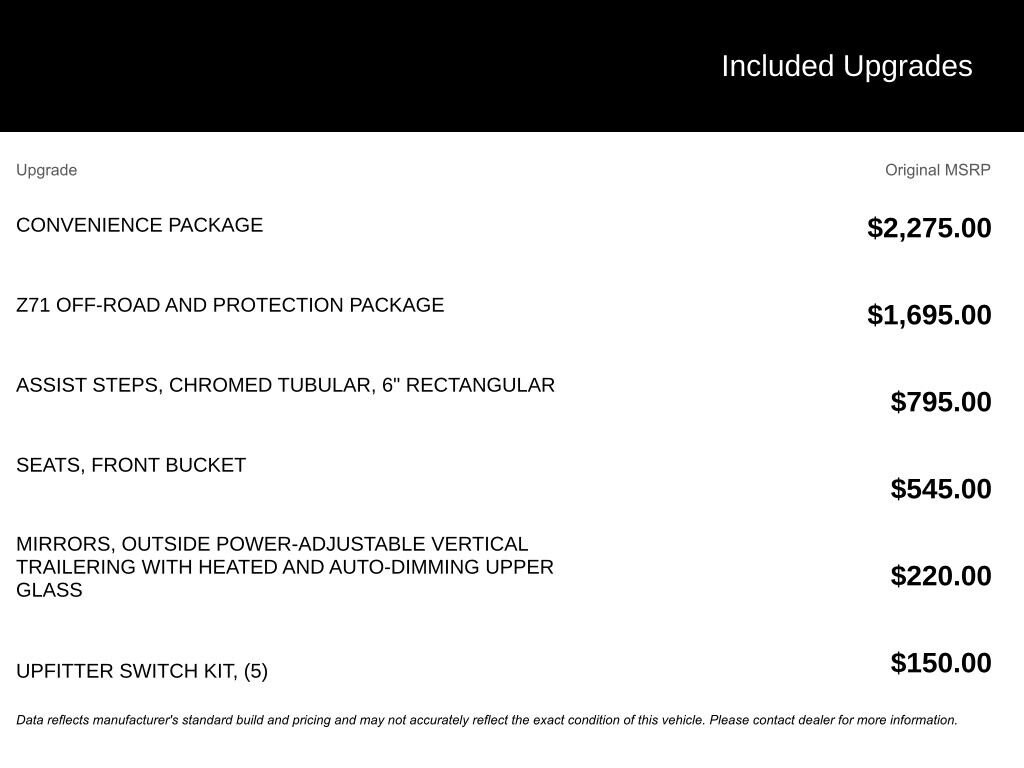
Task: Click the word GLASS in mirrors description
Action: click(49, 590)
